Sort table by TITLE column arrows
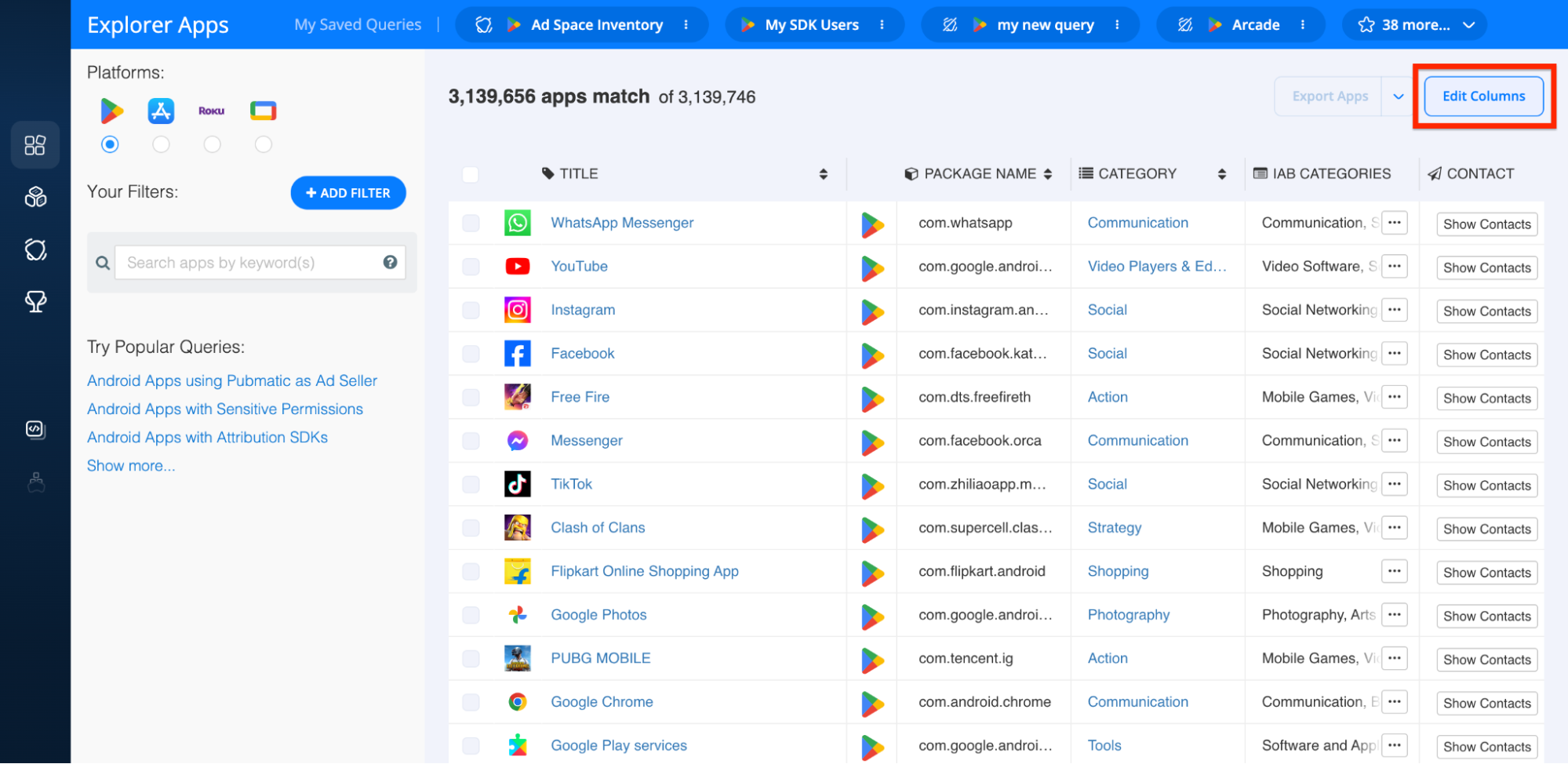Viewport: 1568px width, 764px height. tap(824, 174)
